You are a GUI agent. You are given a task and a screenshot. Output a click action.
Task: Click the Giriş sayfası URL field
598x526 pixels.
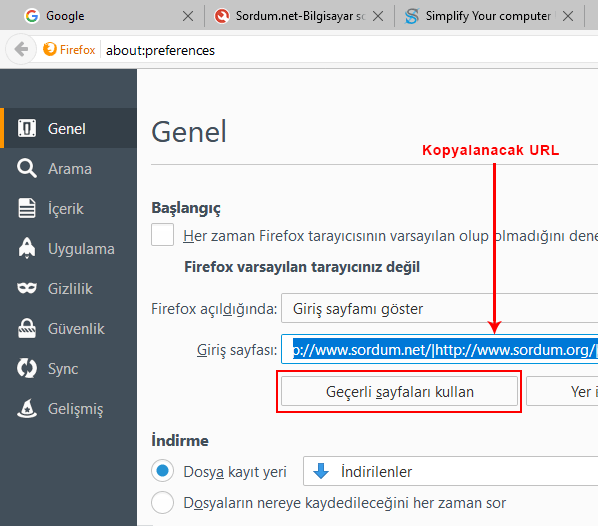(x=439, y=349)
